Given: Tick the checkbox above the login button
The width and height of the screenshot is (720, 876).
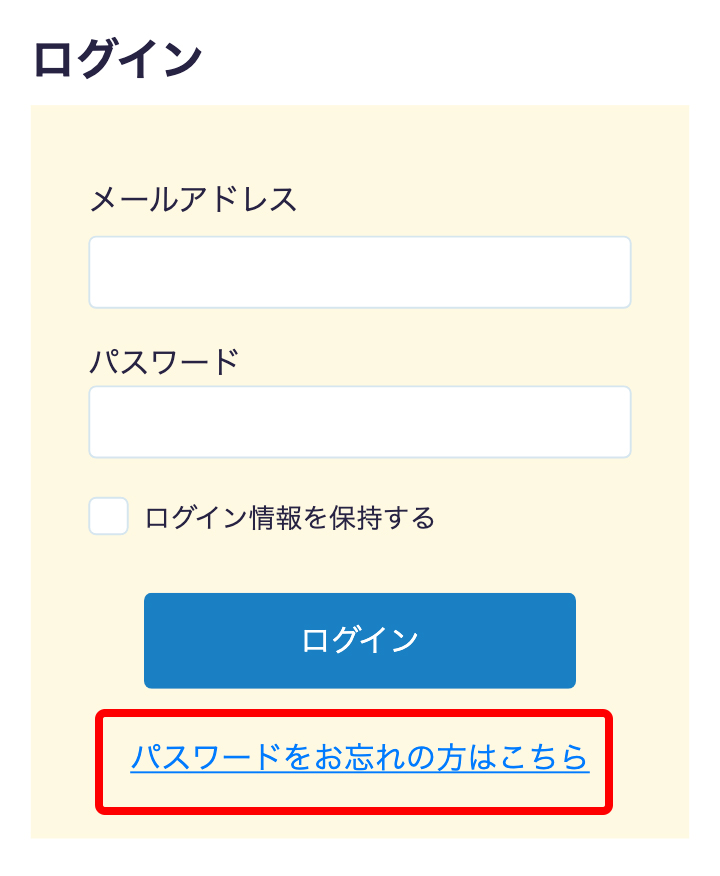Looking at the screenshot, I should coord(108,518).
